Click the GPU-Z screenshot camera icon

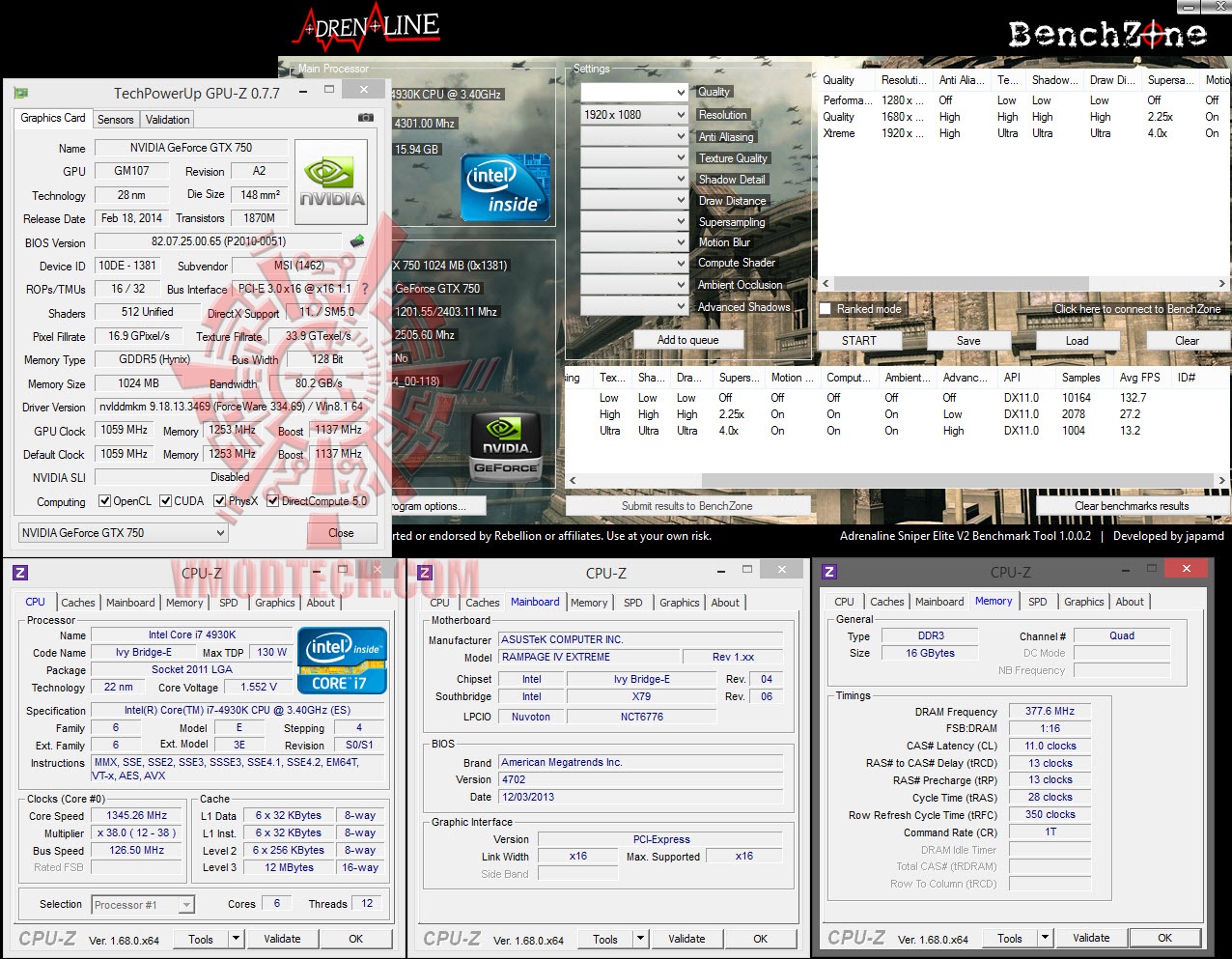point(366,118)
